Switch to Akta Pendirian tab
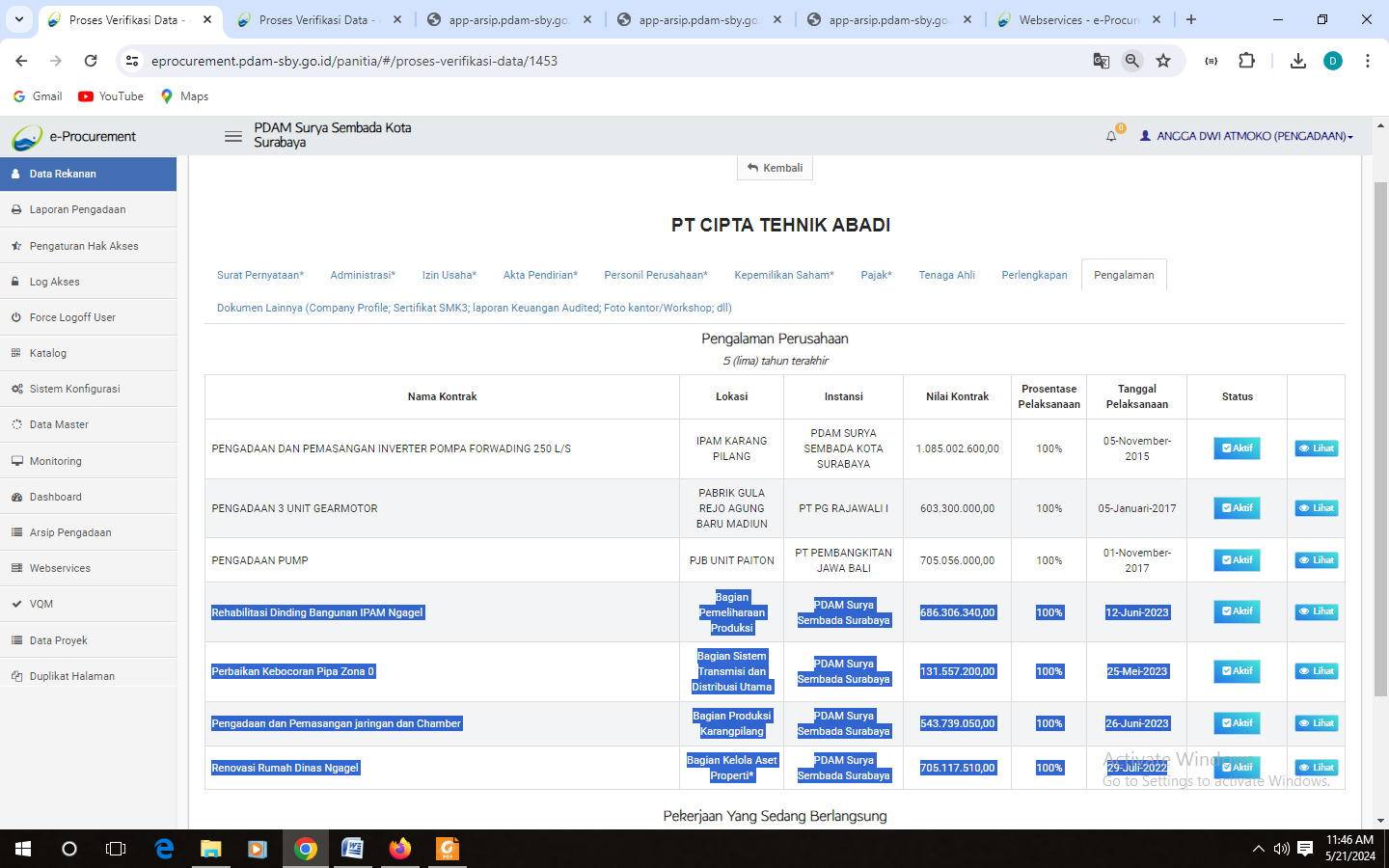This screenshot has width=1389, height=868. coord(540,275)
